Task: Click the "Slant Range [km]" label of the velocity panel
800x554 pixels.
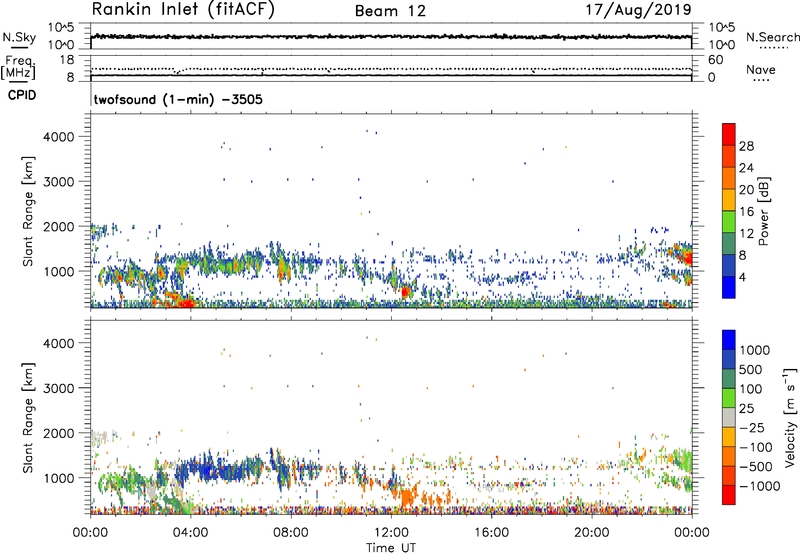Action: (28, 417)
